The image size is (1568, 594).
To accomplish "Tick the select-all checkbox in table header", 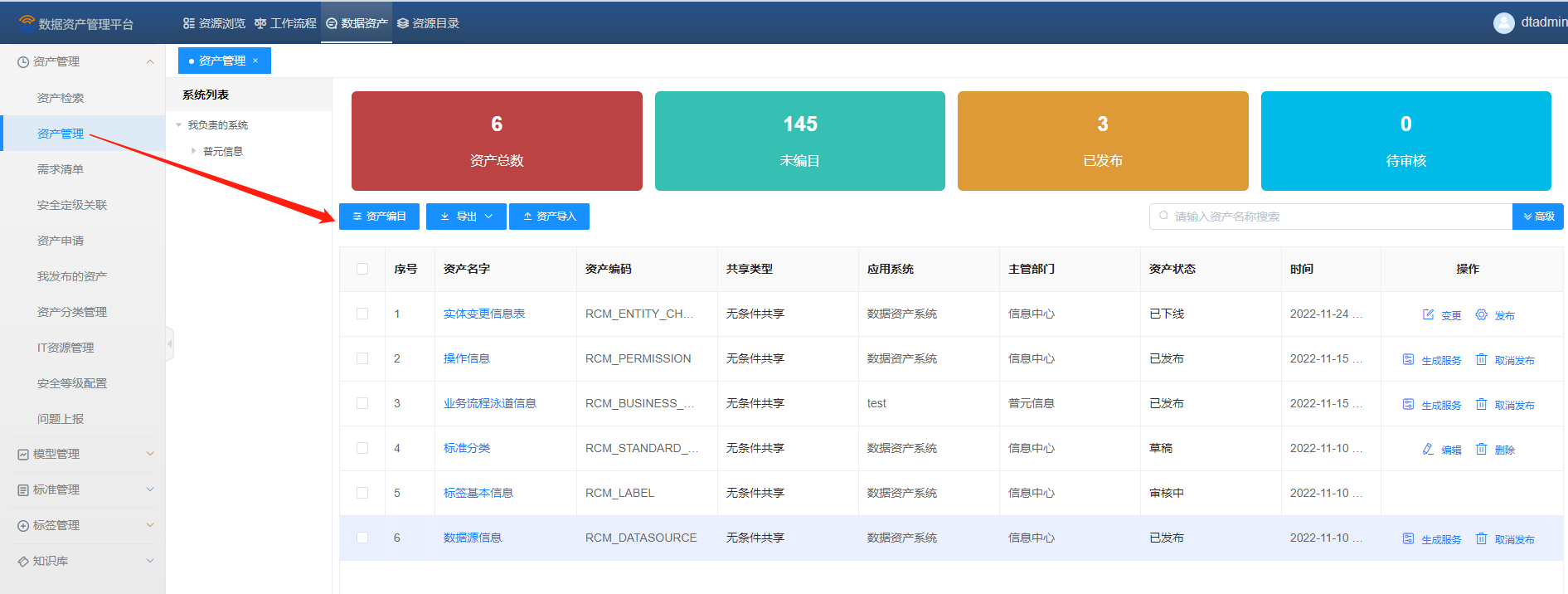I will (362, 269).
